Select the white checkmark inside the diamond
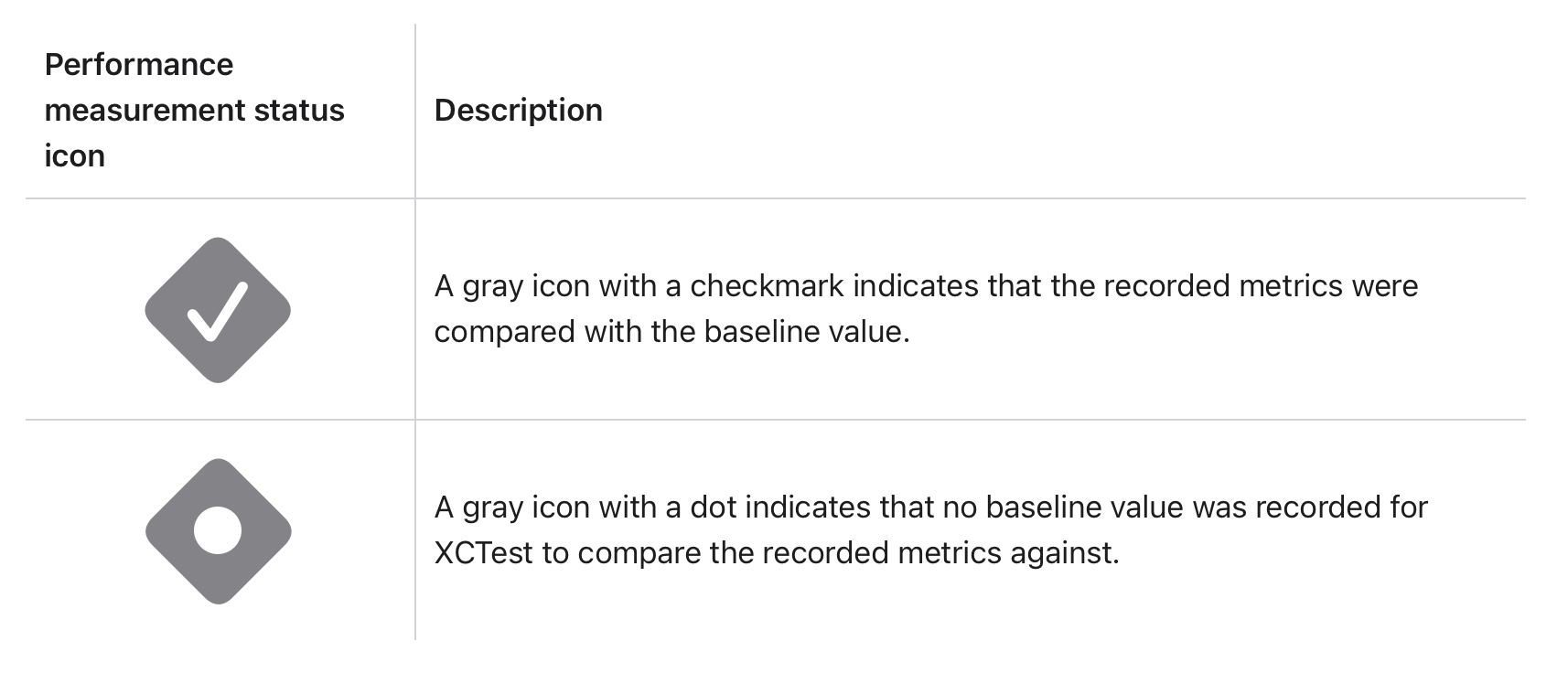The width and height of the screenshot is (1568, 673). point(218,312)
